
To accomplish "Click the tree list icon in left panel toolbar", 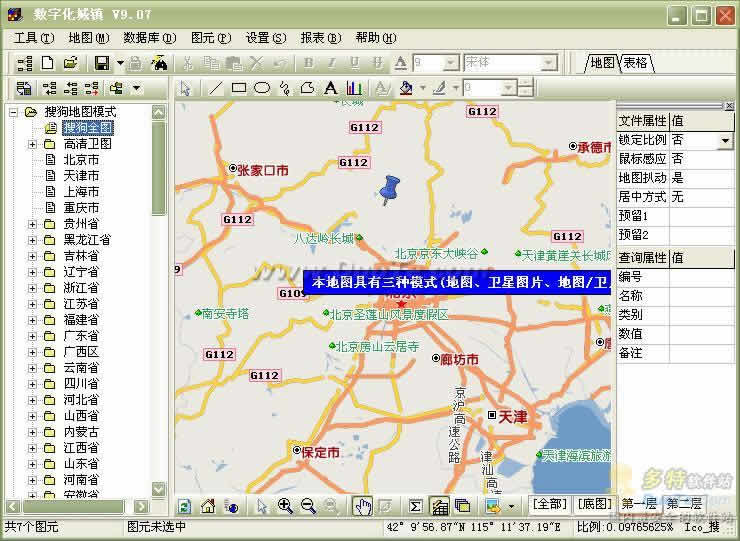I will tap(24, 88).
